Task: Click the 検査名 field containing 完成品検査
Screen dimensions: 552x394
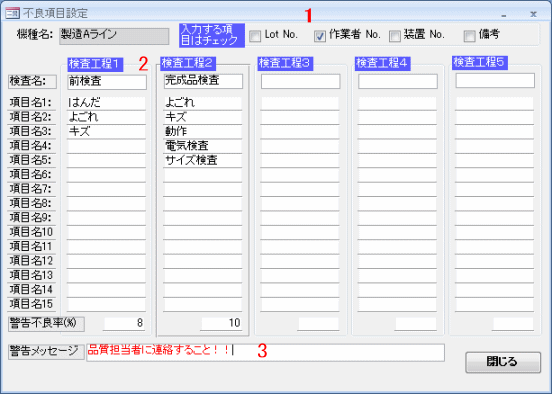Action: point(203,81)
